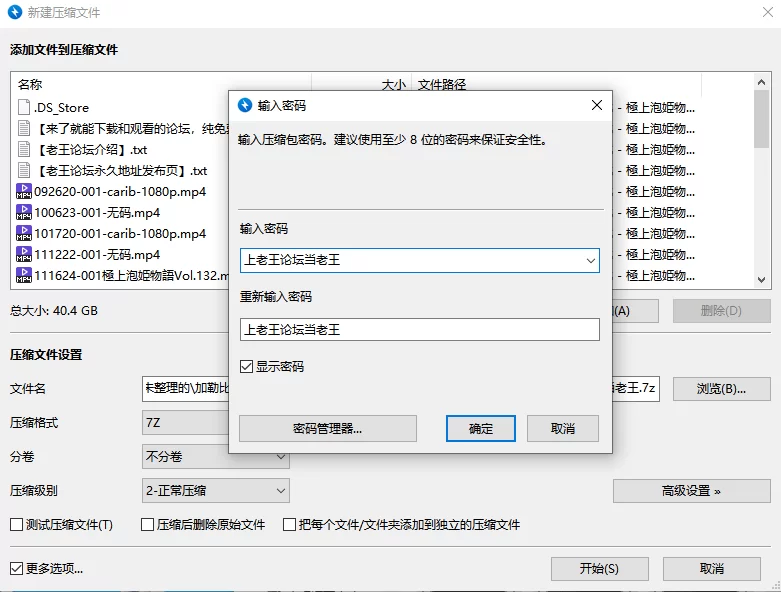Close the 输入密码 dialog with the X

(x=597, y=105)
